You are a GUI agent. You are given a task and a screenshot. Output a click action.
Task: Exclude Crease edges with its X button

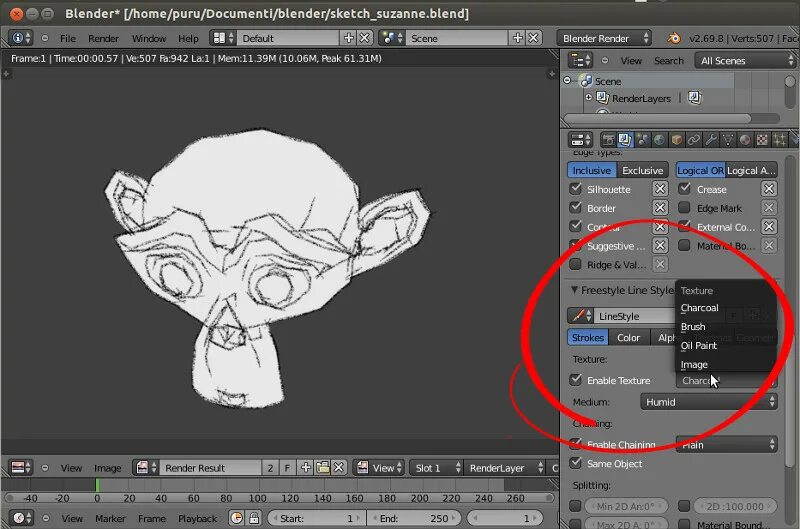(768, 189)
